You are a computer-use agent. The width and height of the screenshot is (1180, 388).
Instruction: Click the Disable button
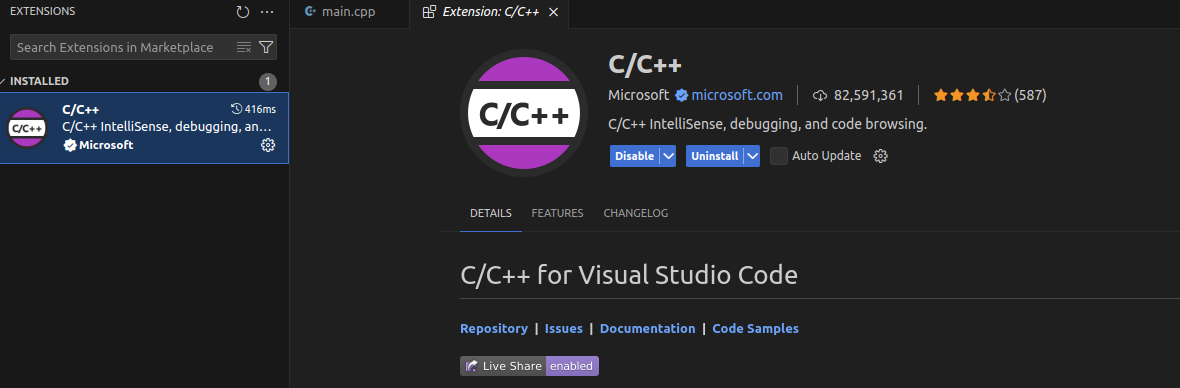(x=634, y=156)
